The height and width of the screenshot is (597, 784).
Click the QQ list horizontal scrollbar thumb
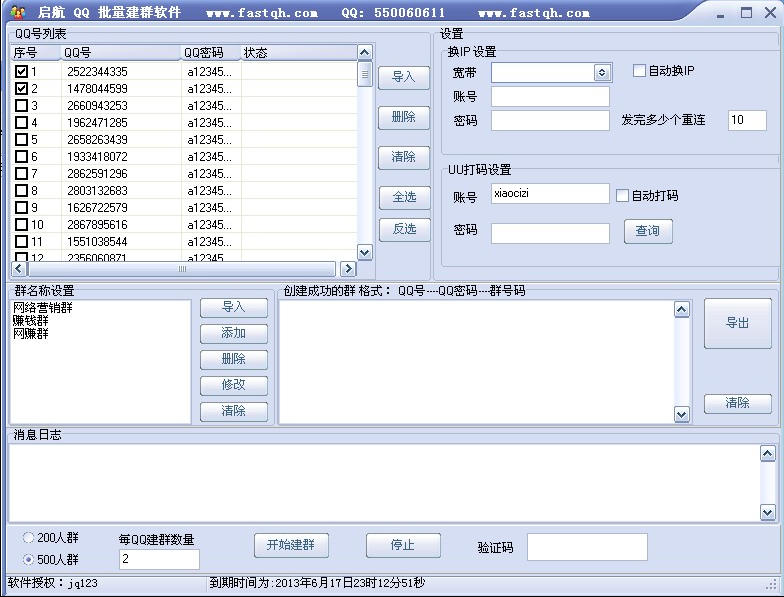[x=182, y=268]
